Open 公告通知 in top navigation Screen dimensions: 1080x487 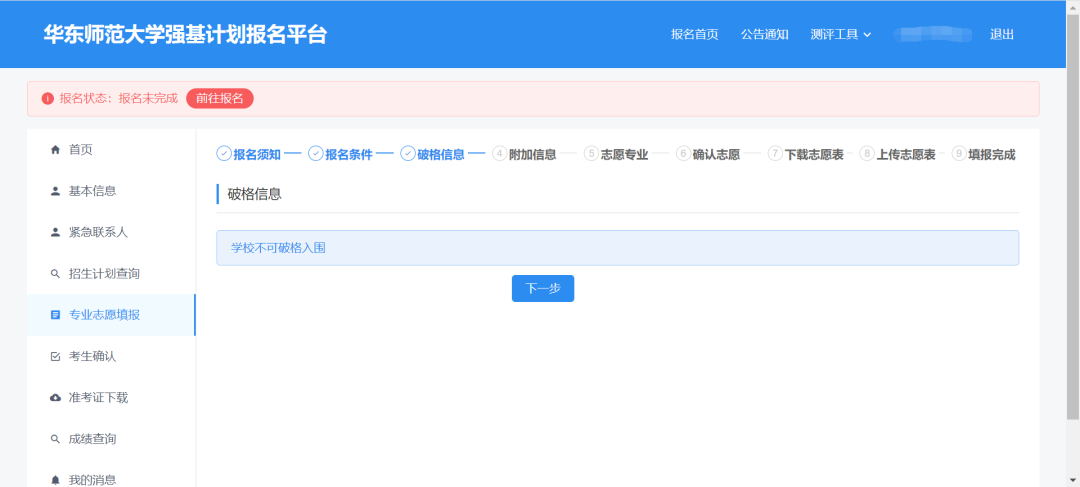[764, 34]
